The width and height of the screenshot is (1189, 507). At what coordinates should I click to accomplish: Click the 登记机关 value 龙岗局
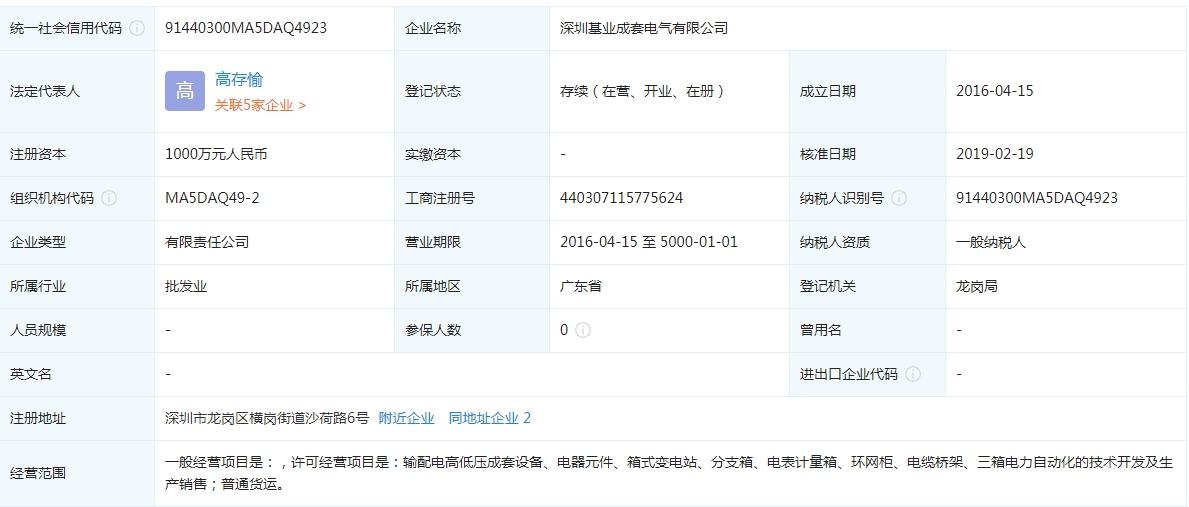[x=977, y=286]
